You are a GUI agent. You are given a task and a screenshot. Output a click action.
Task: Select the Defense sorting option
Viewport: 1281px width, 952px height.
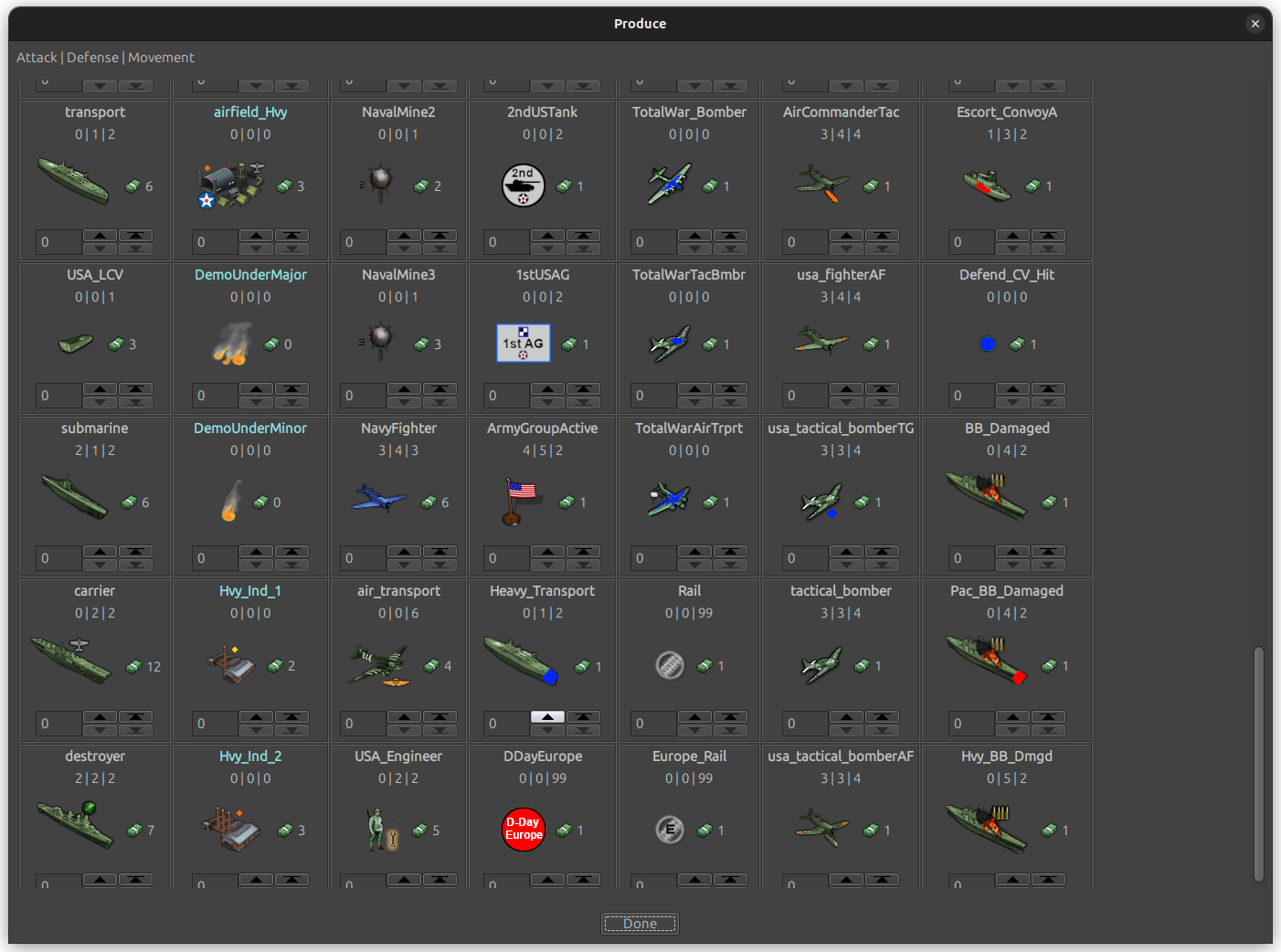(92, 57)
